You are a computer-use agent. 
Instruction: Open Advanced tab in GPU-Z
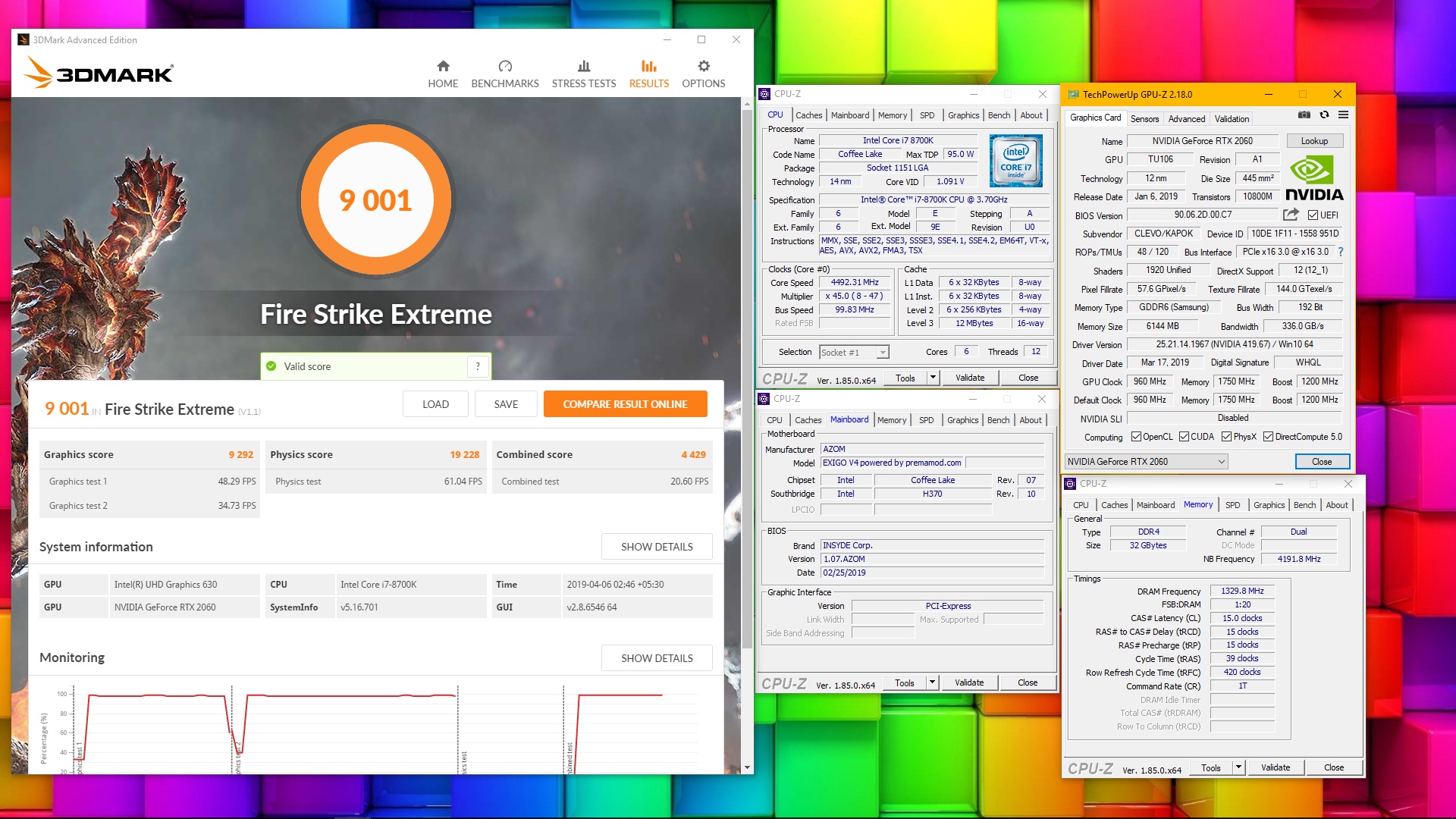pos(1186,119)
